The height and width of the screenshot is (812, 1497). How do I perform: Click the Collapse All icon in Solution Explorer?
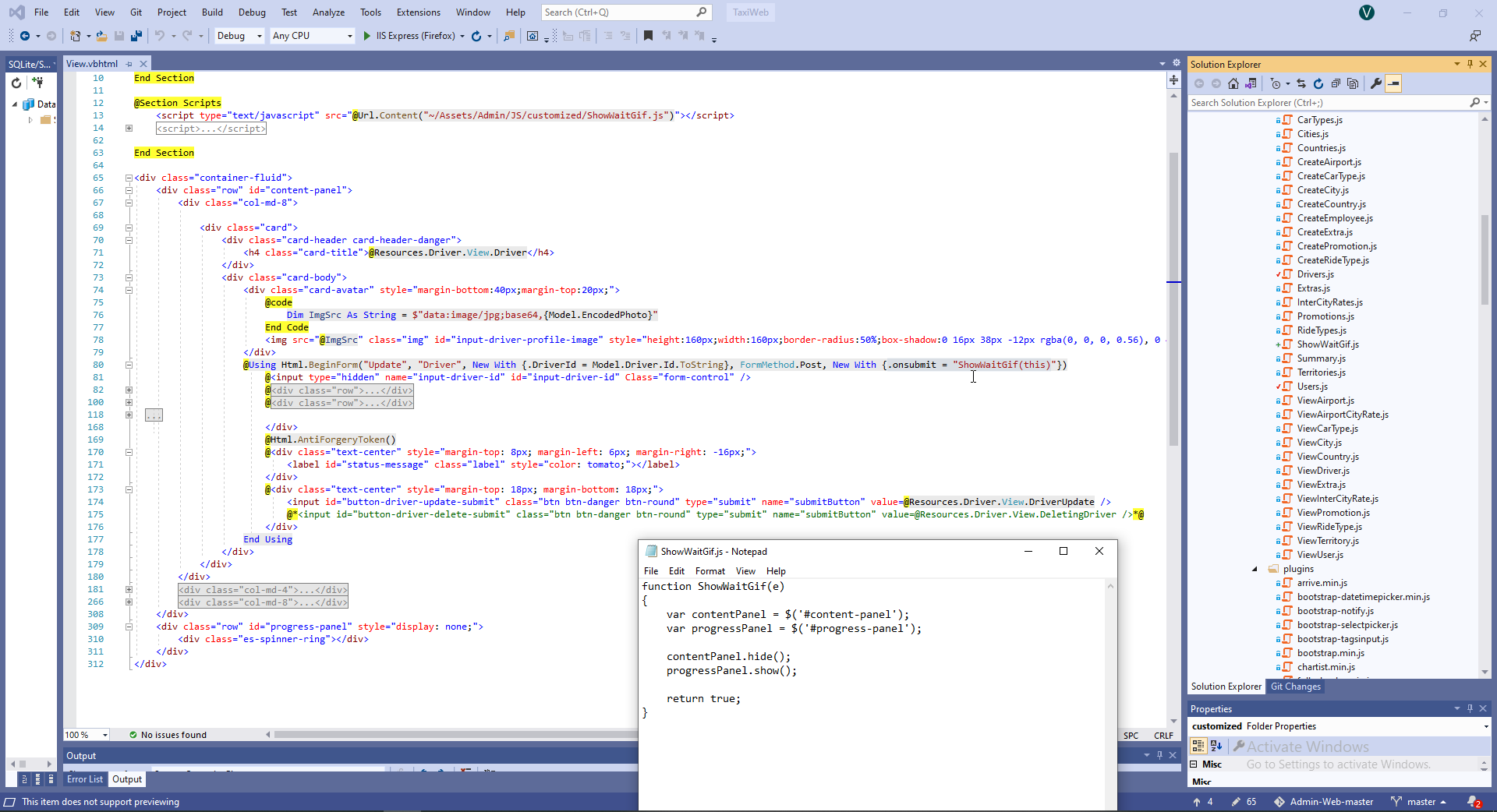click(1336, 83)
